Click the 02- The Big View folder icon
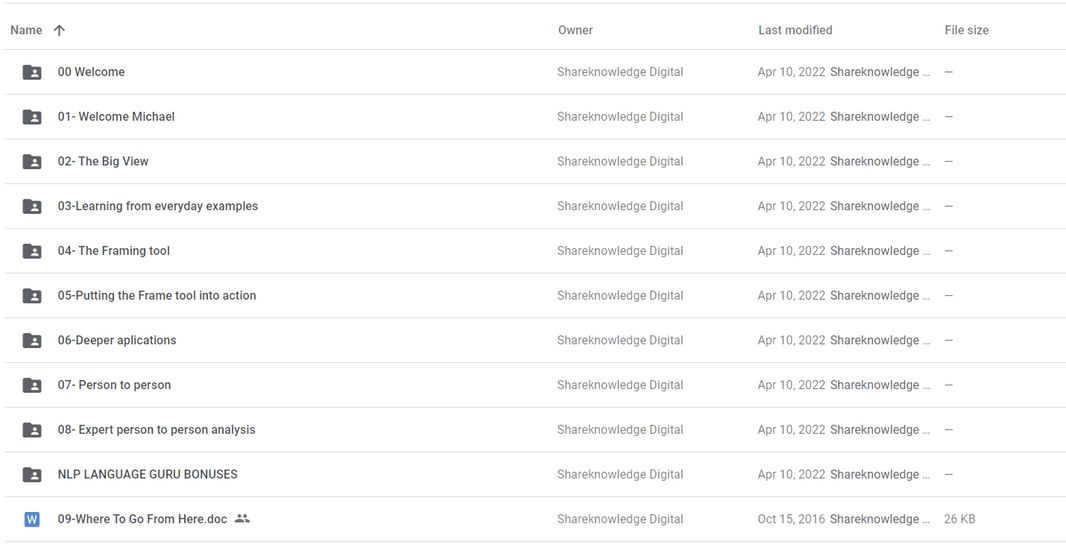 click(x=32, y=162)
